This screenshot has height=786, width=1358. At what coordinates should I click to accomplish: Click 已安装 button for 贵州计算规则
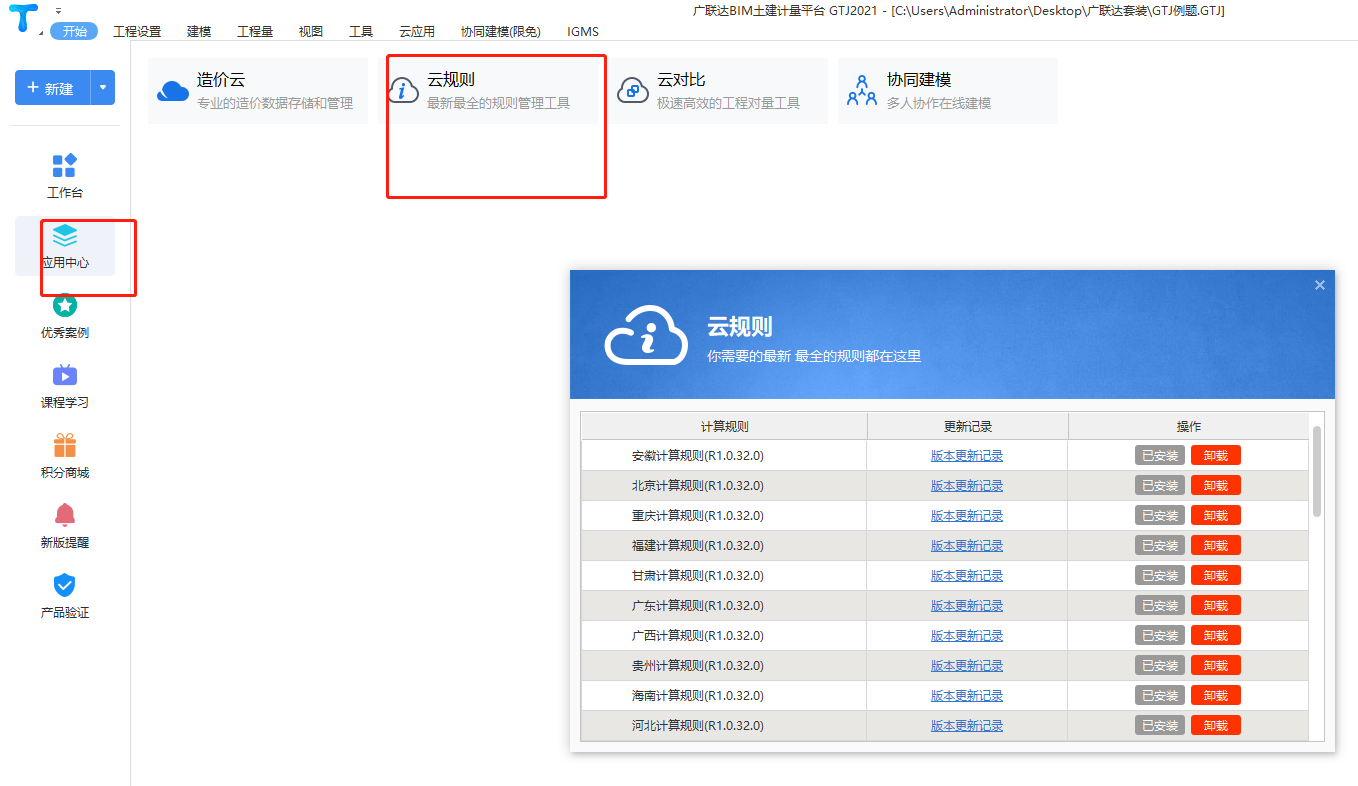[1160, 665]
